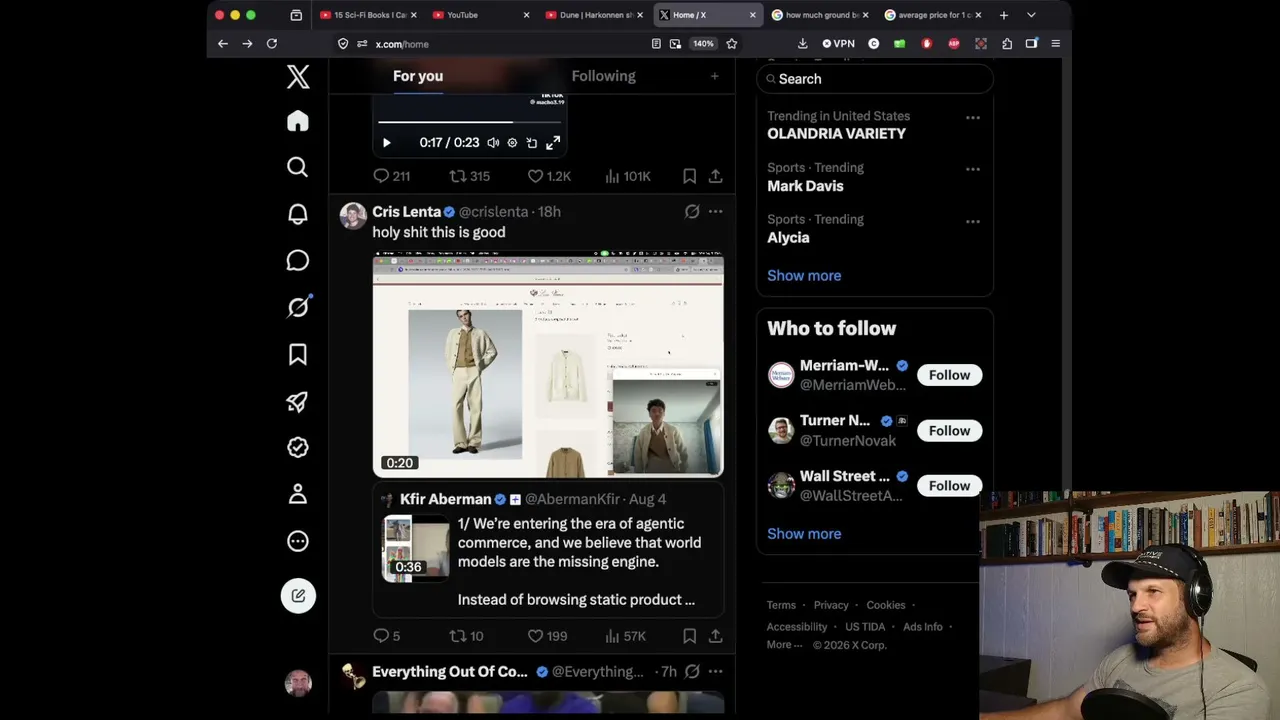The width and height of the screenshot is (1280, 720).
Task: Open Notifications bell in sidebar
Action: [298, 214]
